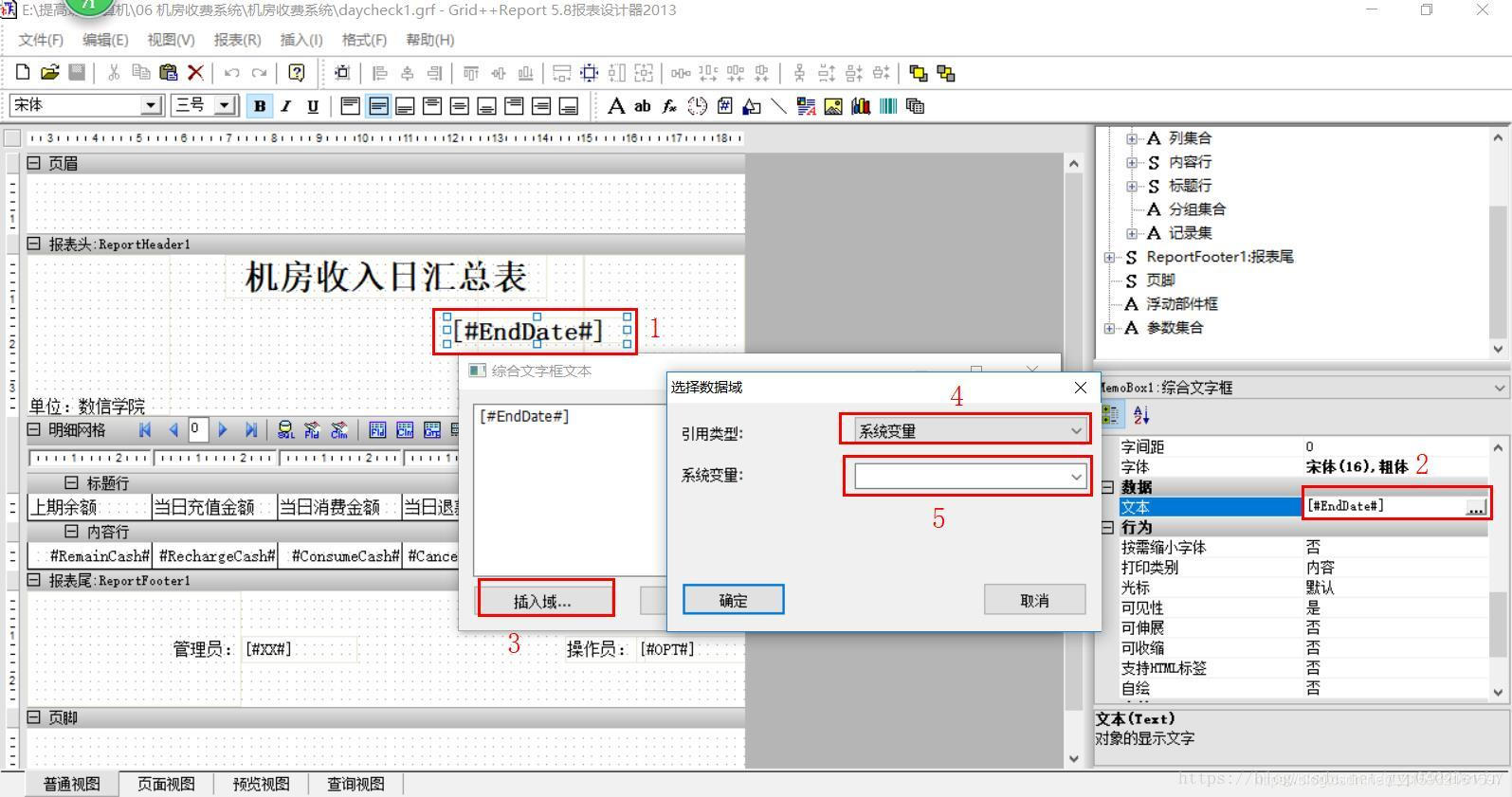Insert picture box tool

(833, 106)
